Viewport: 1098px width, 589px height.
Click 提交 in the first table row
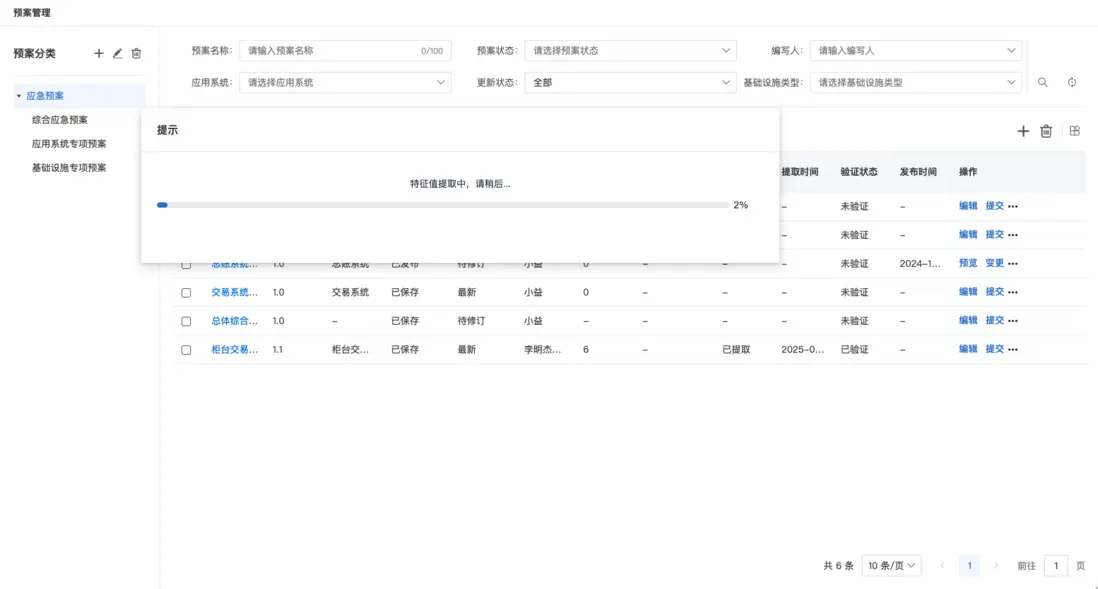pos(994,206)
